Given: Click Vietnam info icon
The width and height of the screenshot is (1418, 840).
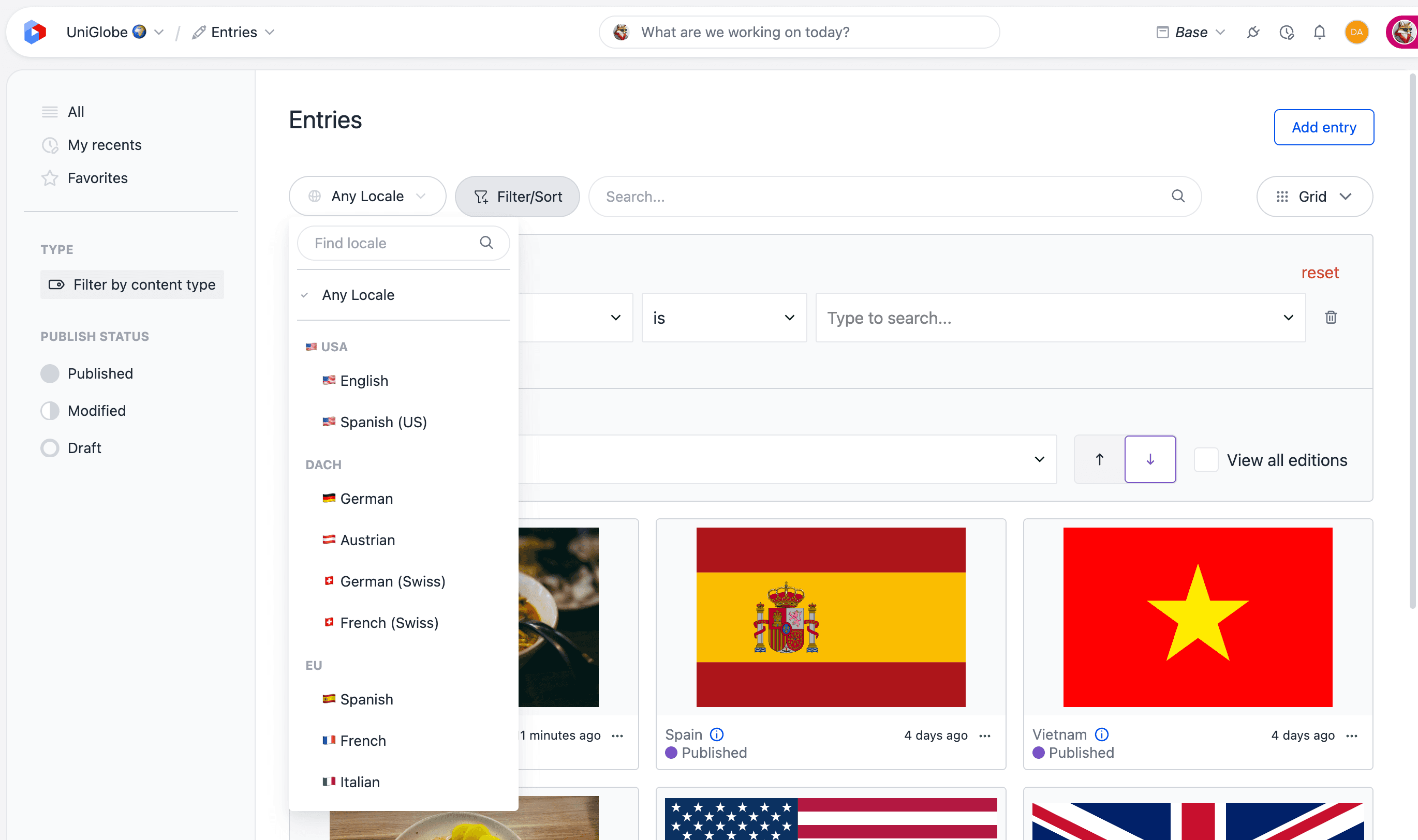Looking at the screenshot, I should 1101,734.
